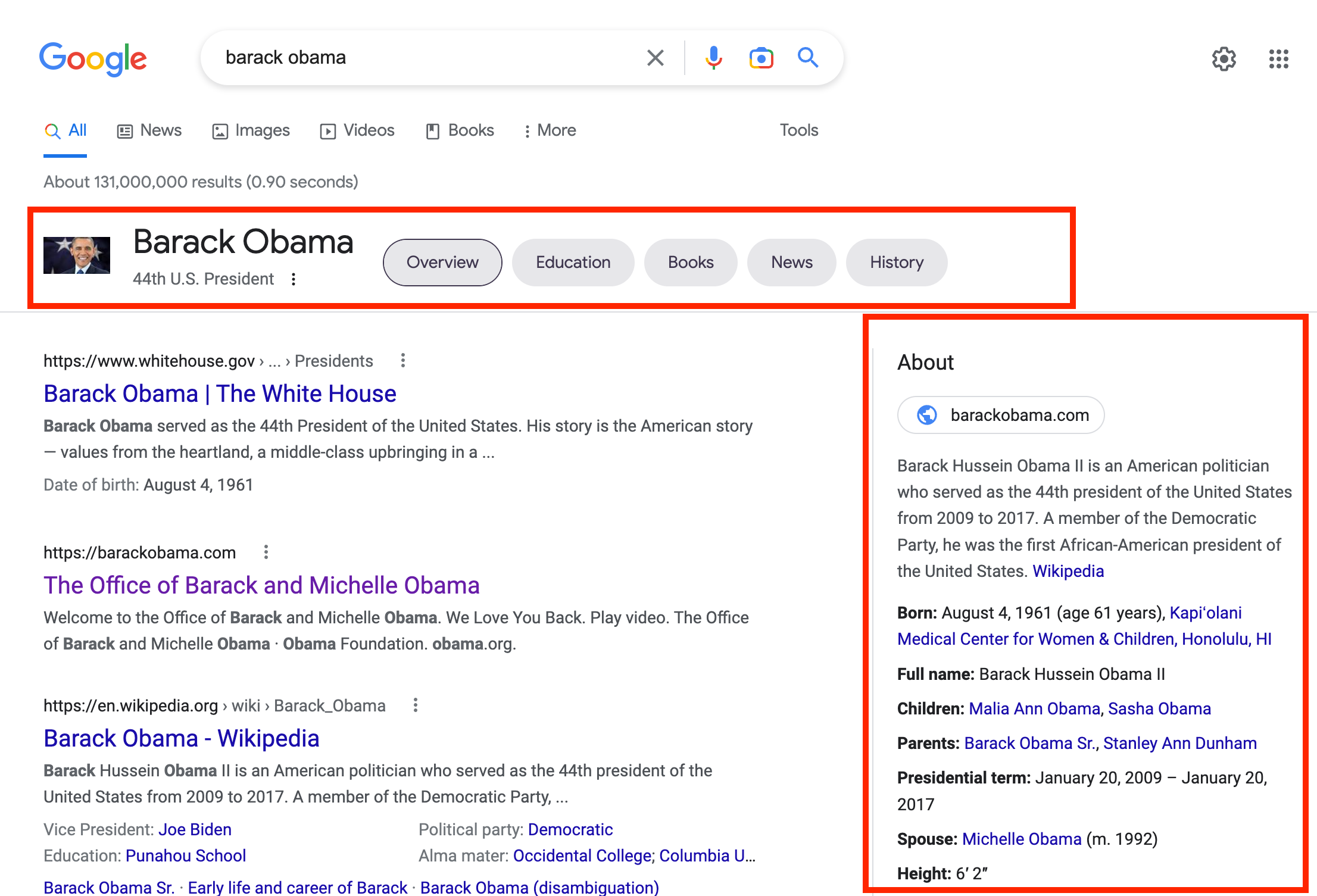This screenshot has height=896, width=1317.
Task: Open three-dot menu next to 44th U.S. President
Action: pyautogui.click(x=294, y=279)
